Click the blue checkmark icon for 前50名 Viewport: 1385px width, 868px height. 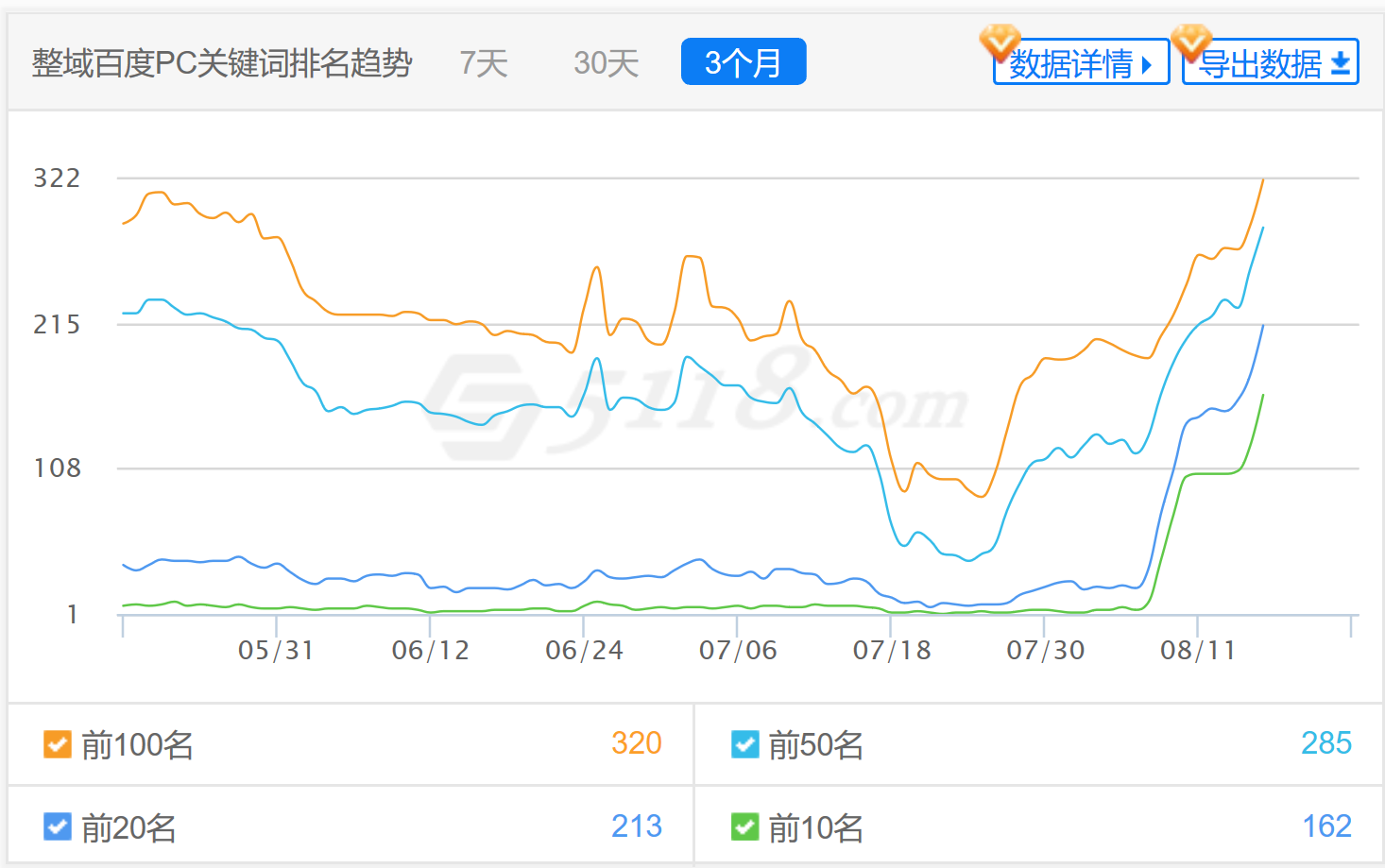pos(744,744)
